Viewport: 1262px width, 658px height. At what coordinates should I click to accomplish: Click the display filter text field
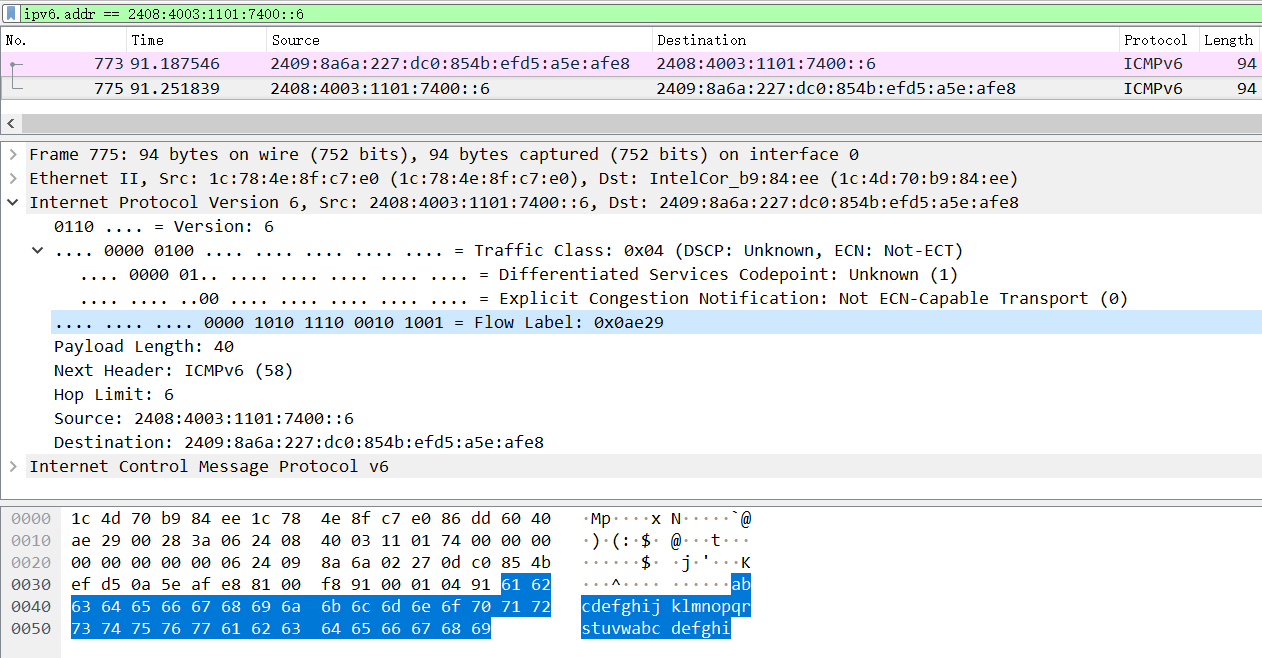pyautogui.click(x=600, y=14)
